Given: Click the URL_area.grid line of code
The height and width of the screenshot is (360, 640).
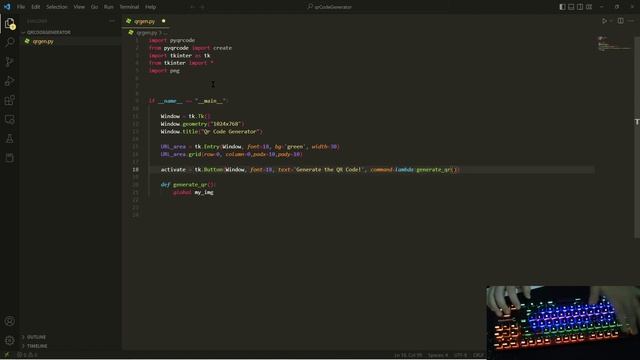Looking at the screenshot, I should [x=231, y=154].
